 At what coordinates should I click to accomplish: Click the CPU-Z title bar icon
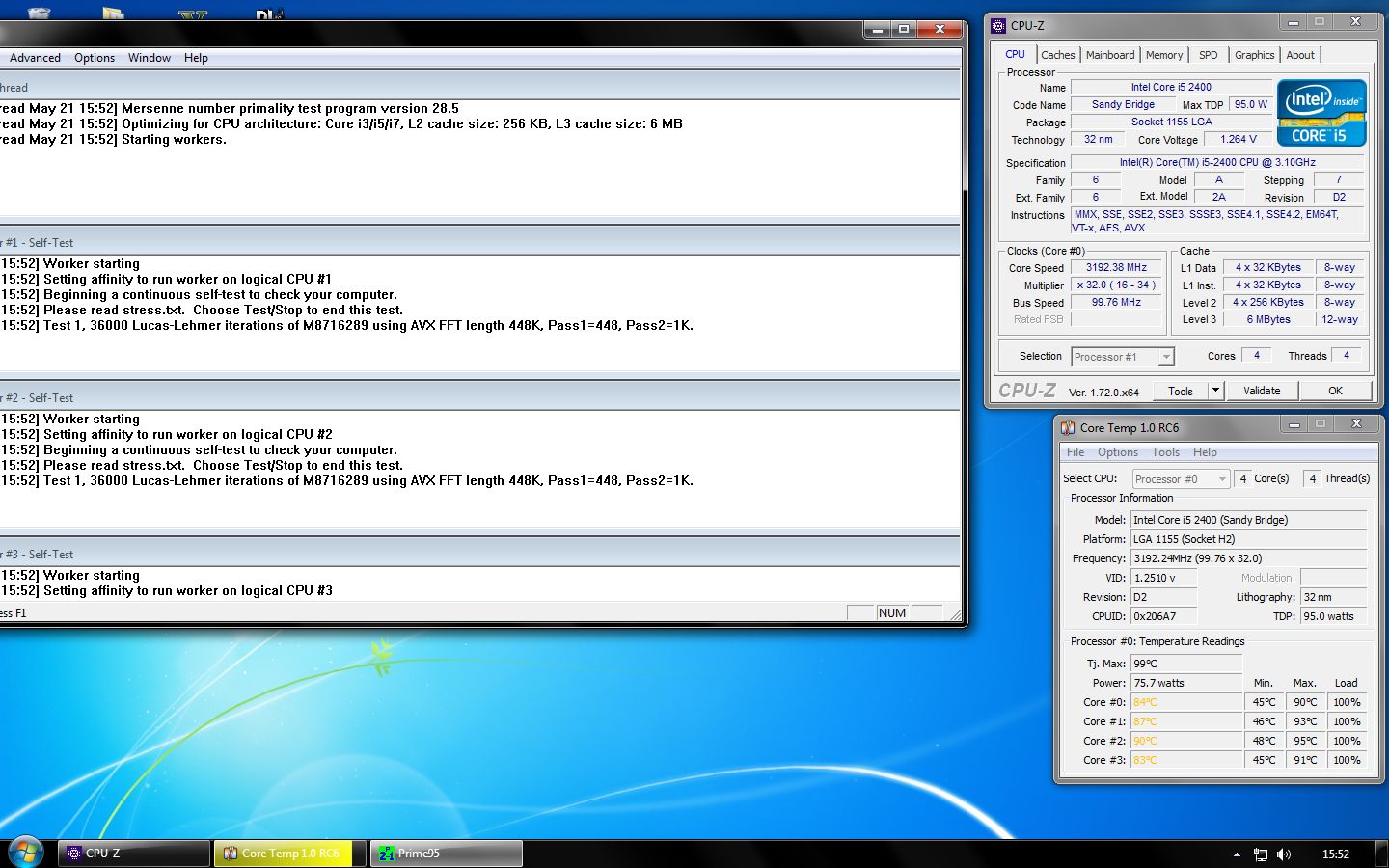pyautogui.click(x=998, y=26)
